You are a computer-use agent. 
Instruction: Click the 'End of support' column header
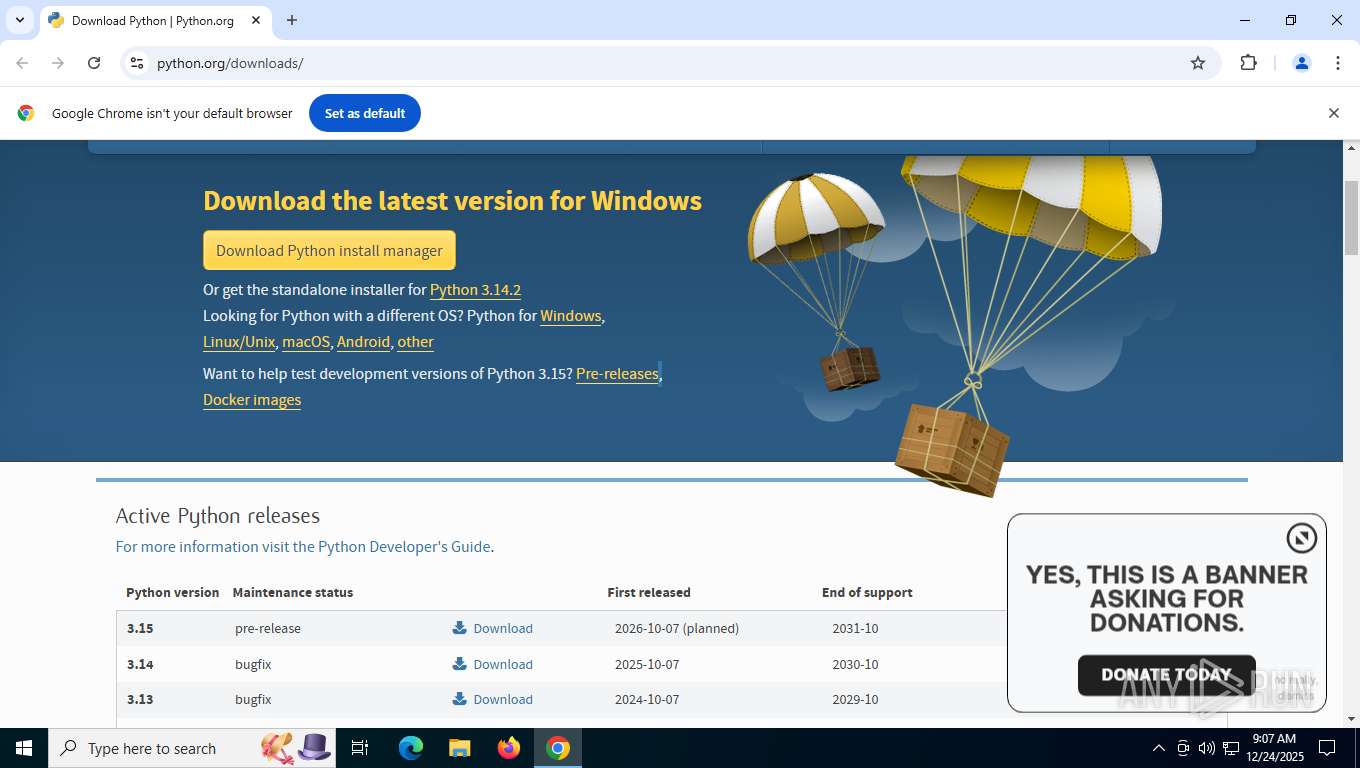[x=867, y=593]
